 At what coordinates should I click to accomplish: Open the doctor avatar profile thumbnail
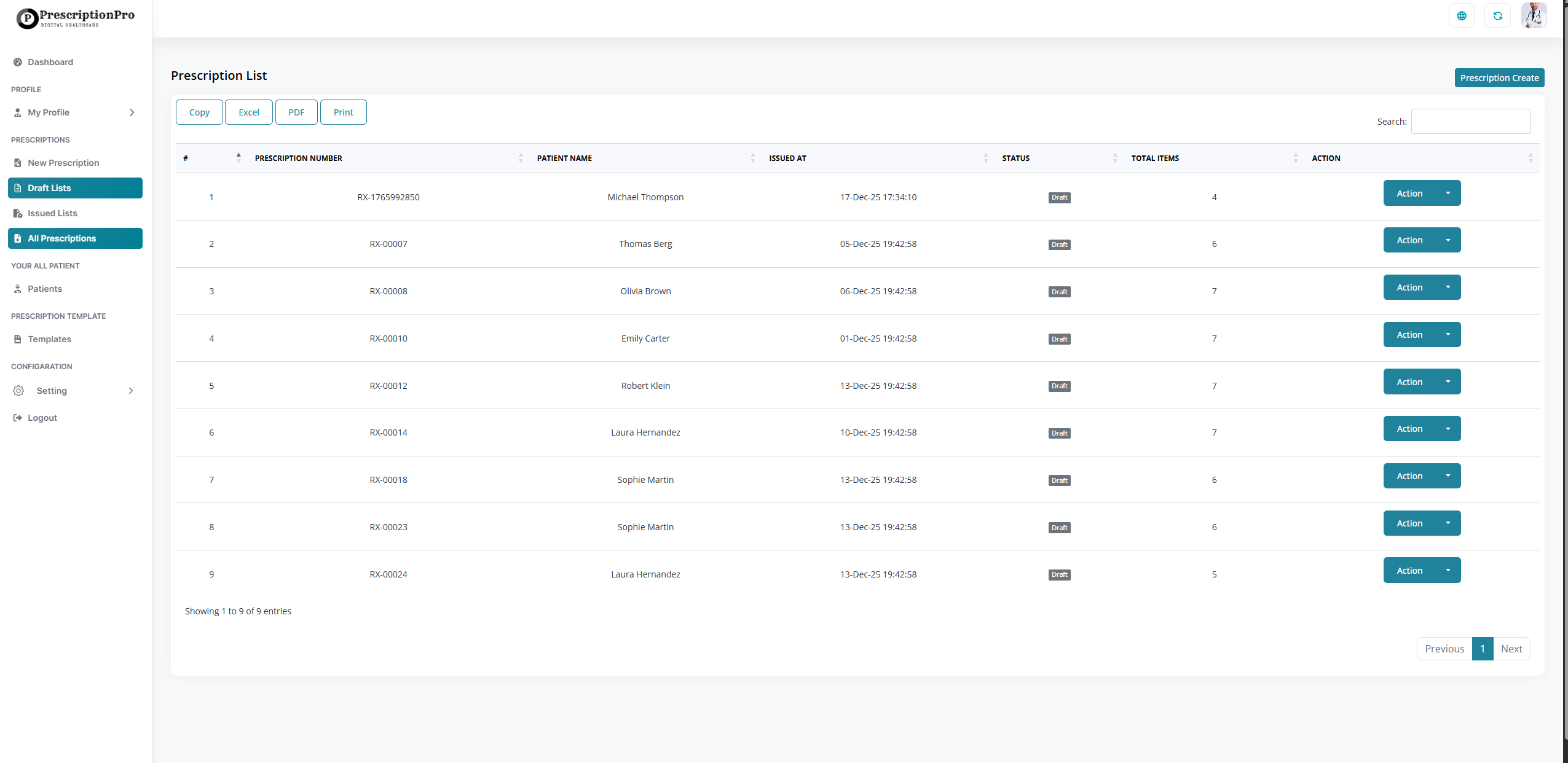[1534, 15]
